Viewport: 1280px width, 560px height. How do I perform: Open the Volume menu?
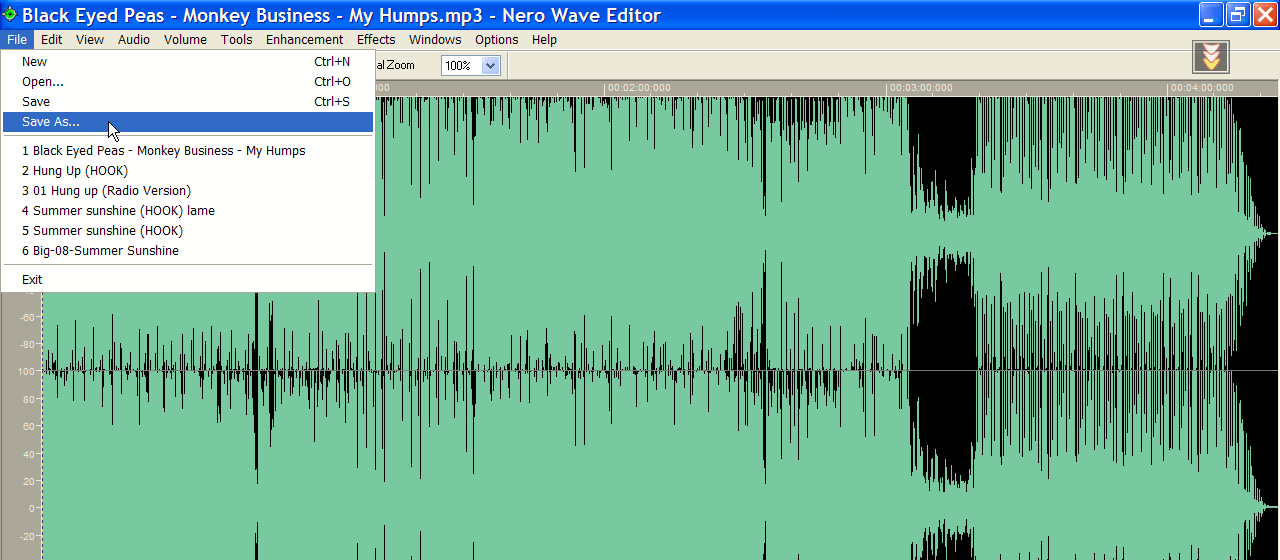tap(185, 40)
